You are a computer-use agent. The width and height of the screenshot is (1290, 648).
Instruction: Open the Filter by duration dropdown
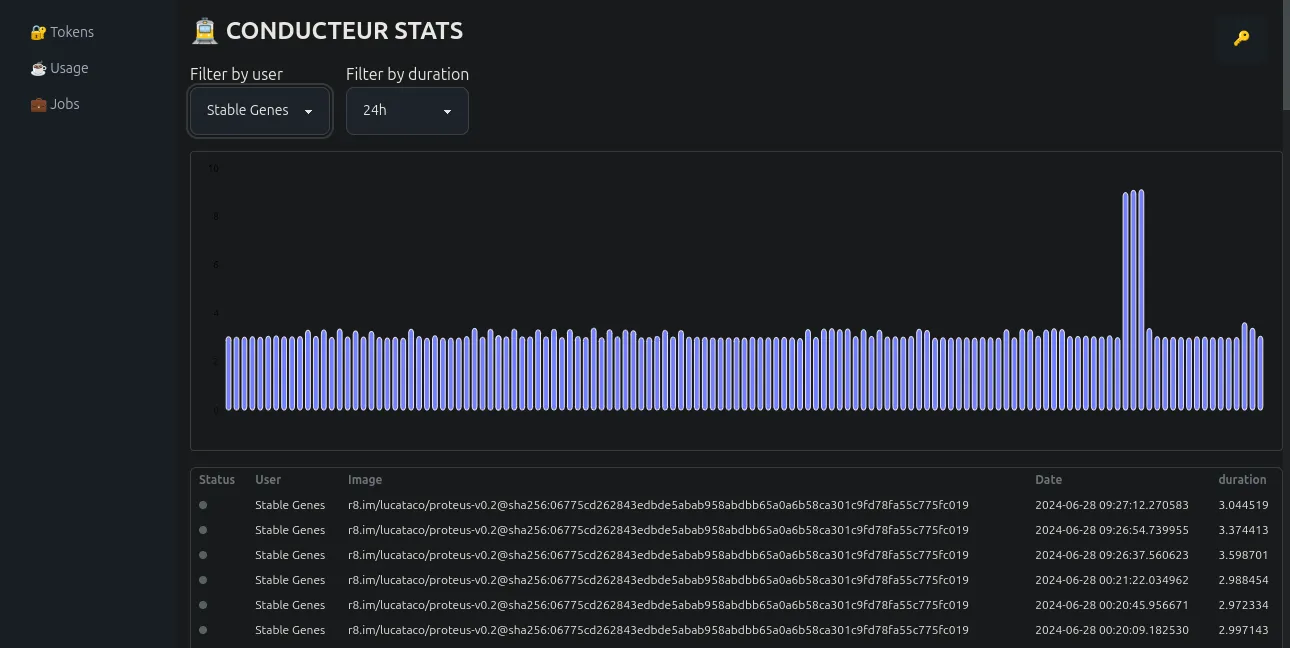(x=407, y=110)
